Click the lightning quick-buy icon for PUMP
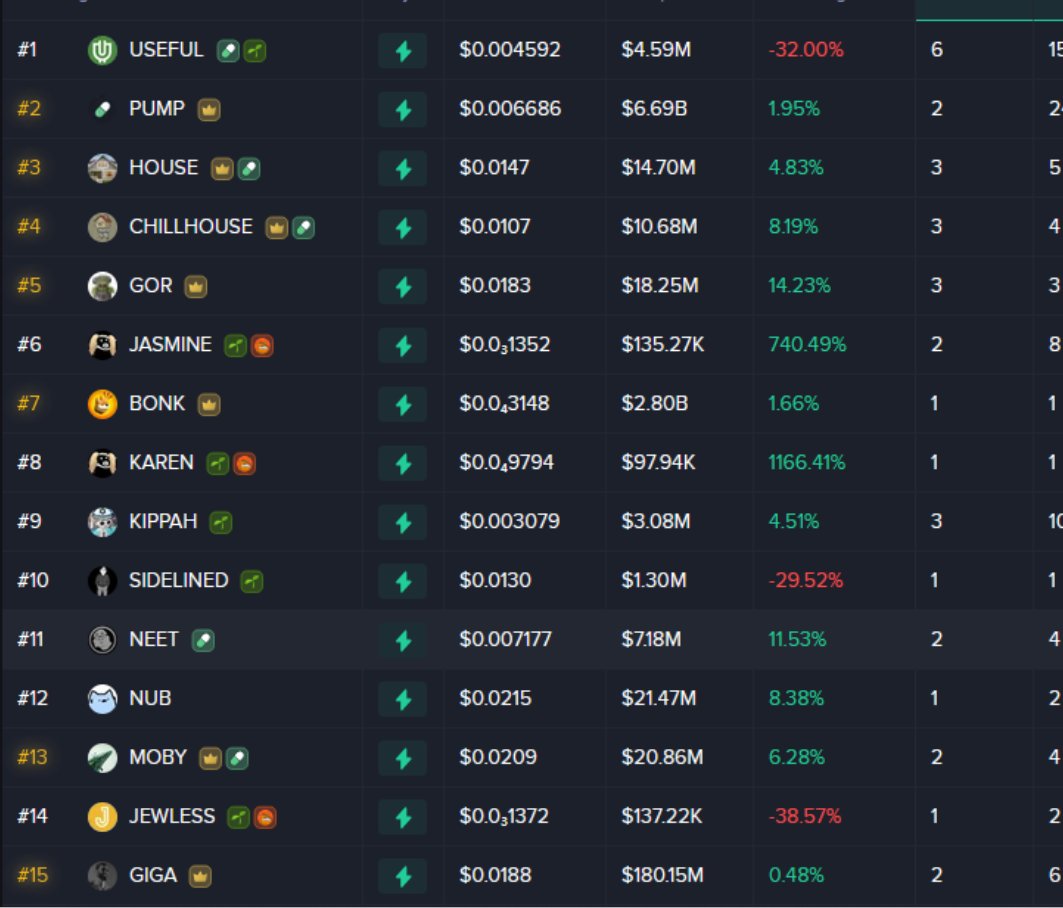Viewport: 1063px width, 908px height. 403,110
